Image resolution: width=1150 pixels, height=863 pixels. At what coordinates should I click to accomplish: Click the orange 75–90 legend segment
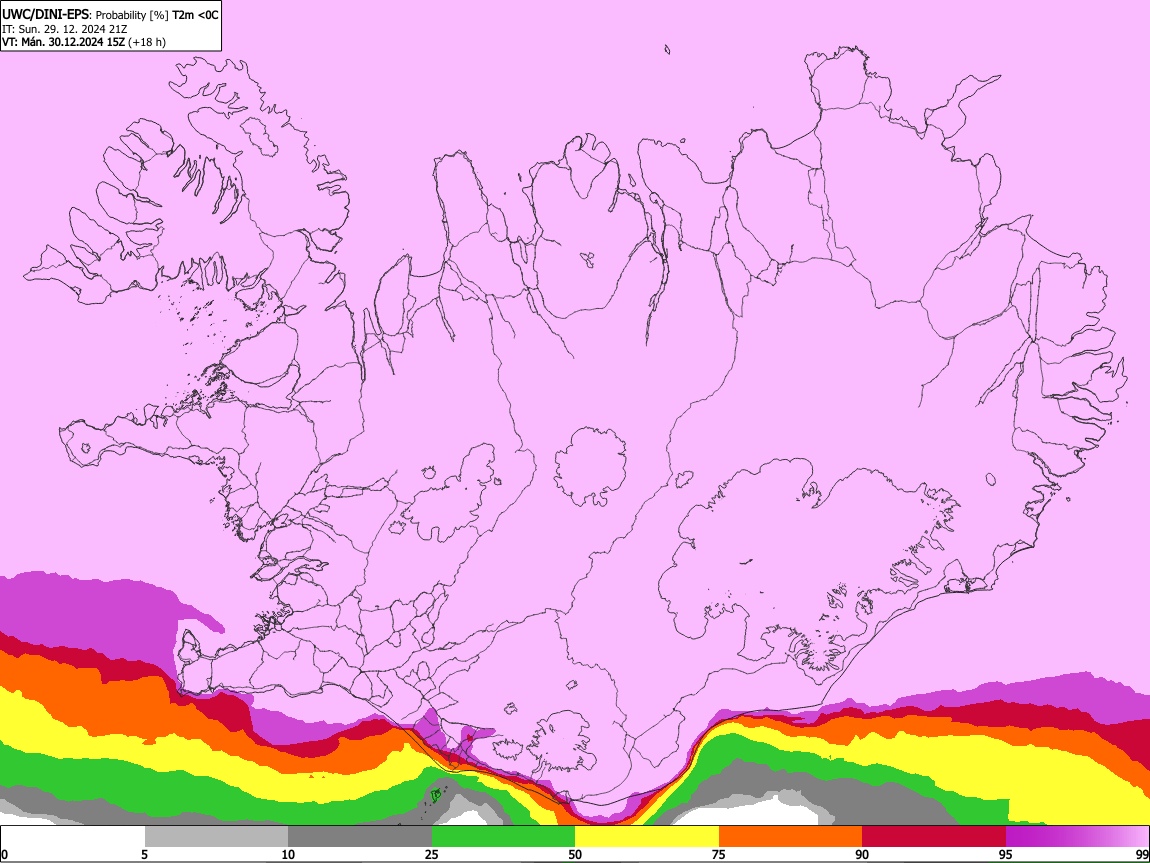(x=791, y=837)
